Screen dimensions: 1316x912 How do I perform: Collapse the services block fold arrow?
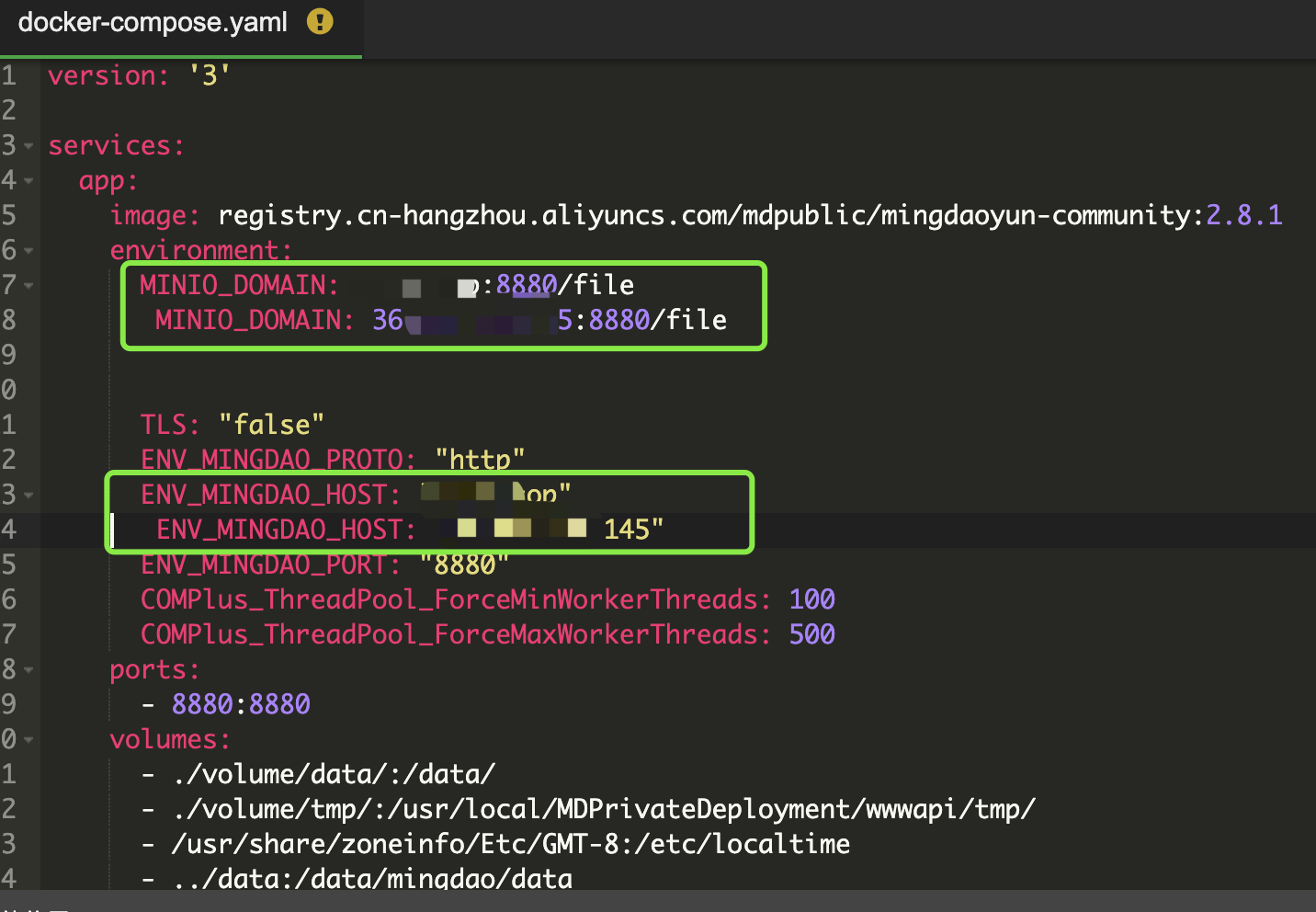tap(28, 146)
